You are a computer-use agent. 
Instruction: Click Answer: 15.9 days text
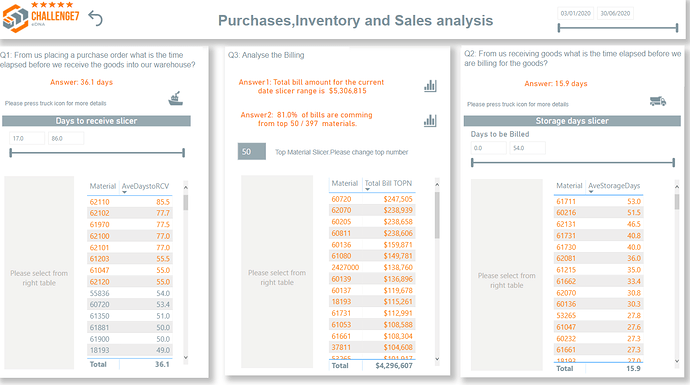click(x=556, y=84)
